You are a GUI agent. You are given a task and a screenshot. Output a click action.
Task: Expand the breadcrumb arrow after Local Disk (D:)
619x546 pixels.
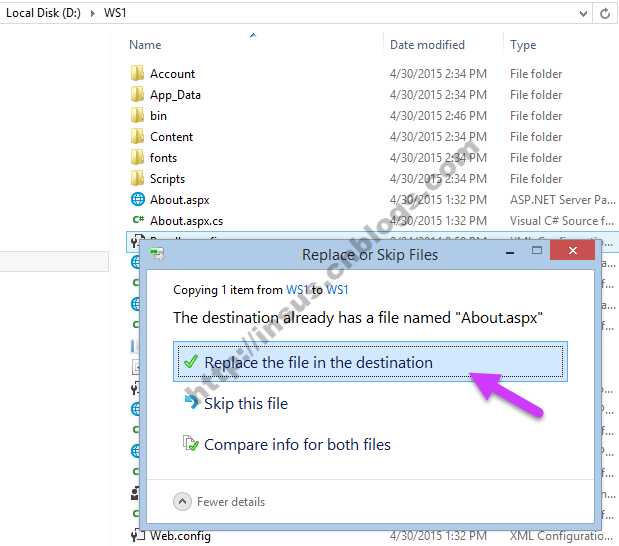[x=92, y=13]
